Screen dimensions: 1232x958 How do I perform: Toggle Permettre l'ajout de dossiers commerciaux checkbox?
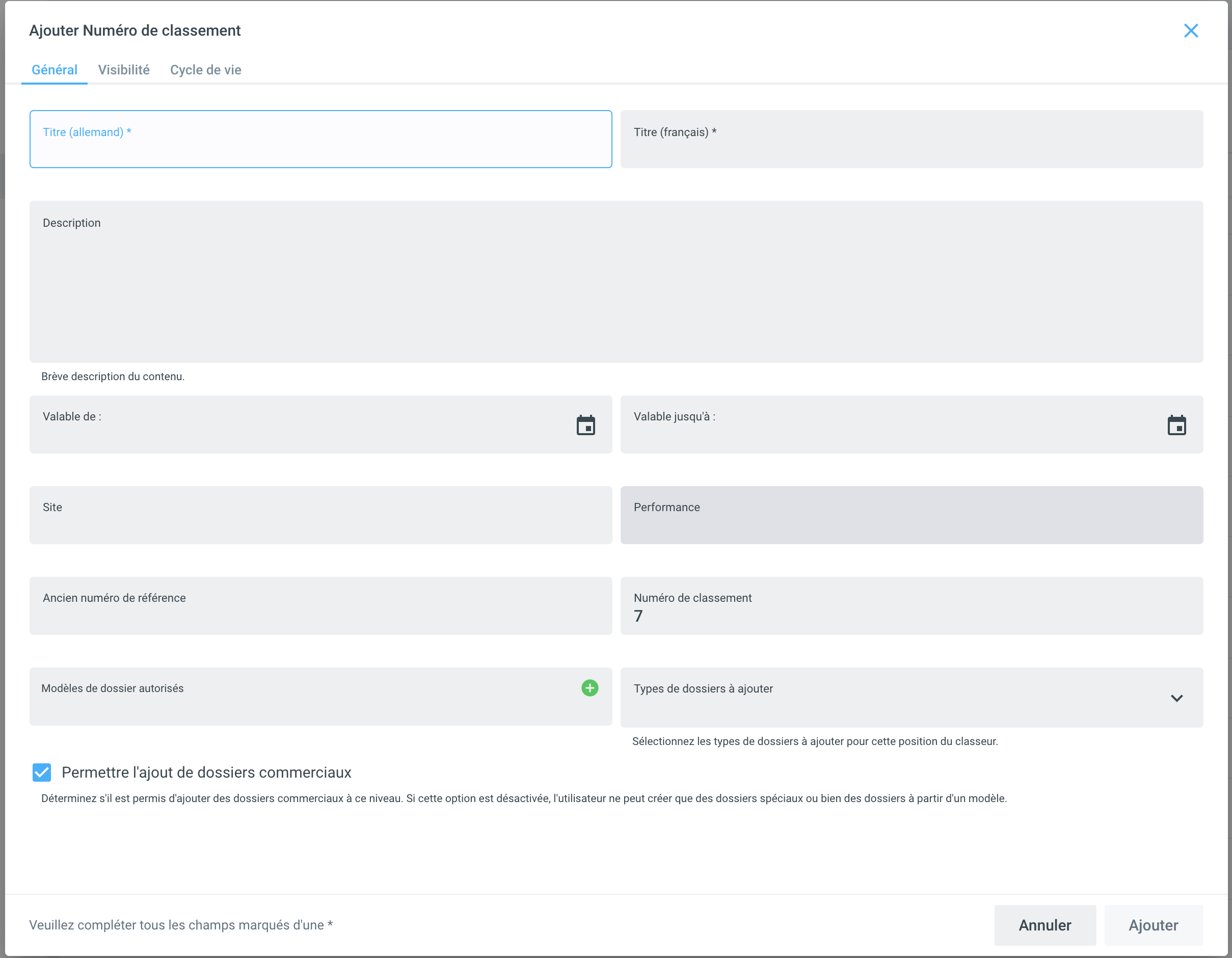[x=42, y=773]
